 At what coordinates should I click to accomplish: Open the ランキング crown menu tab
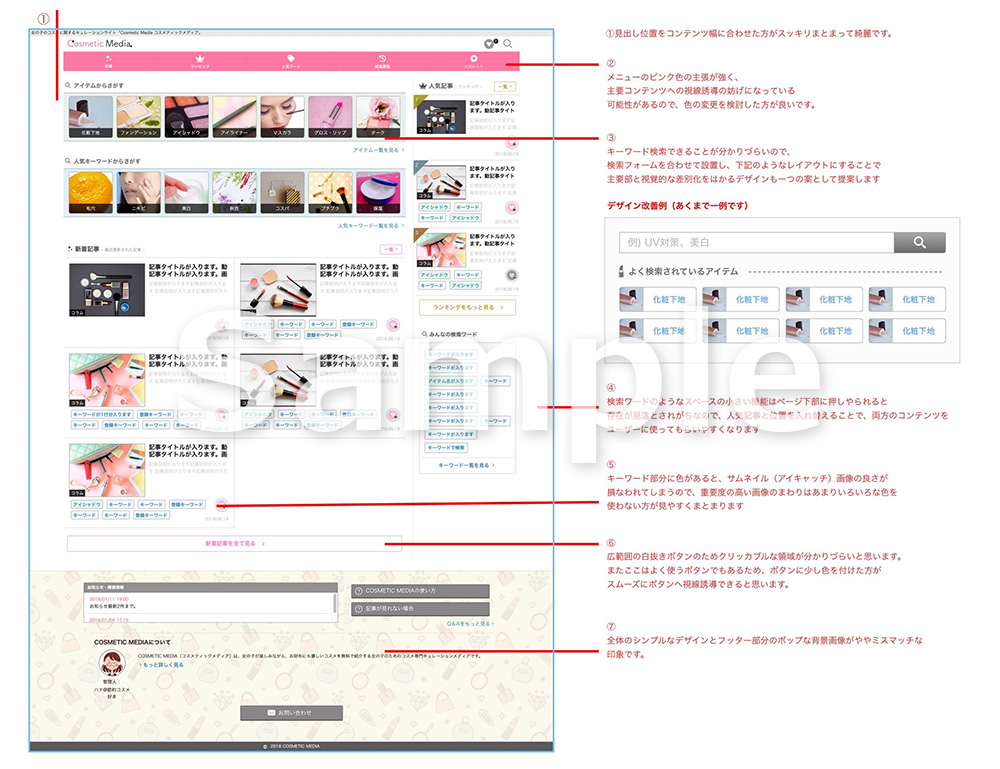click(x=200, y=61)
